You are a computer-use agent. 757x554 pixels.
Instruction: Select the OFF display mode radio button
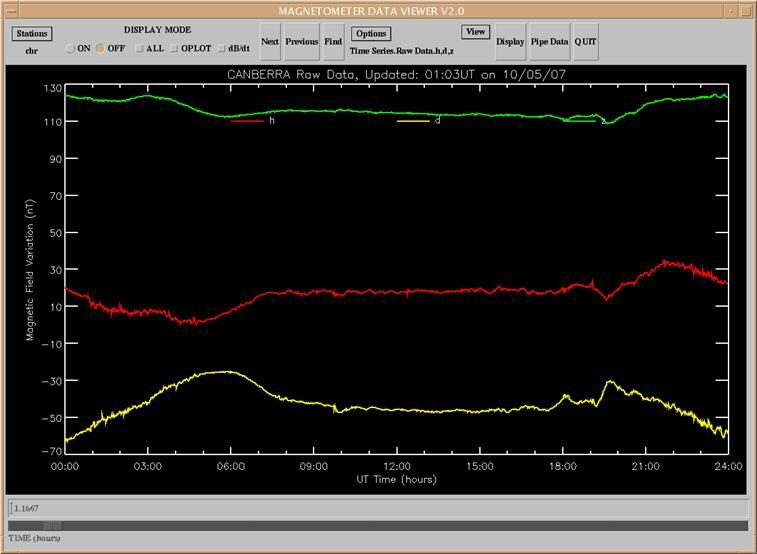100,48
